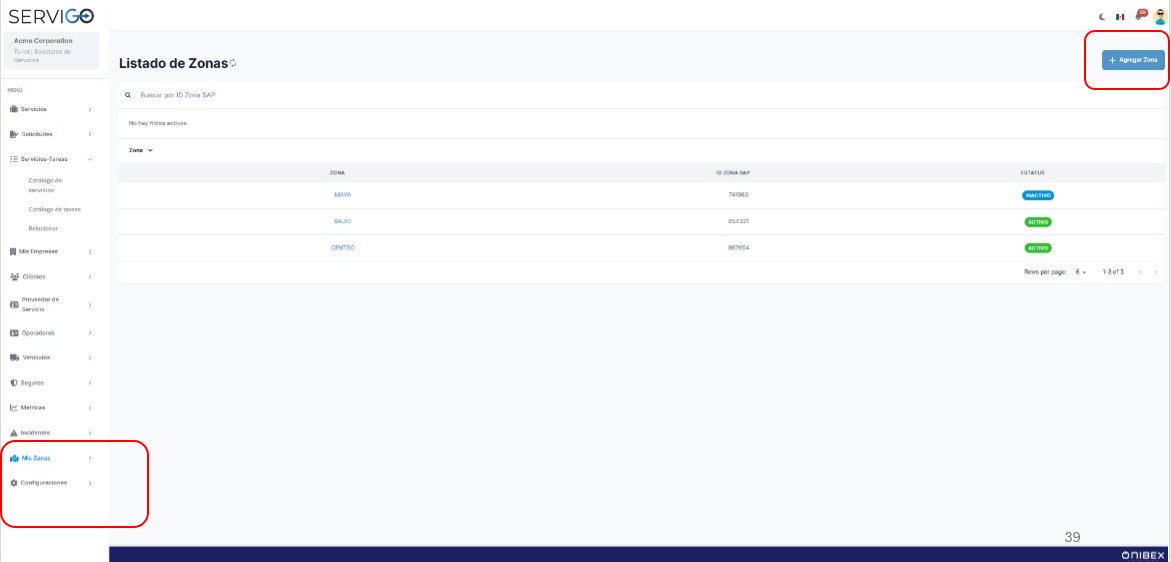Open the Mexico flag language selector
Viewport: 1171px width, 562px height.
(x=1120, y=16)
